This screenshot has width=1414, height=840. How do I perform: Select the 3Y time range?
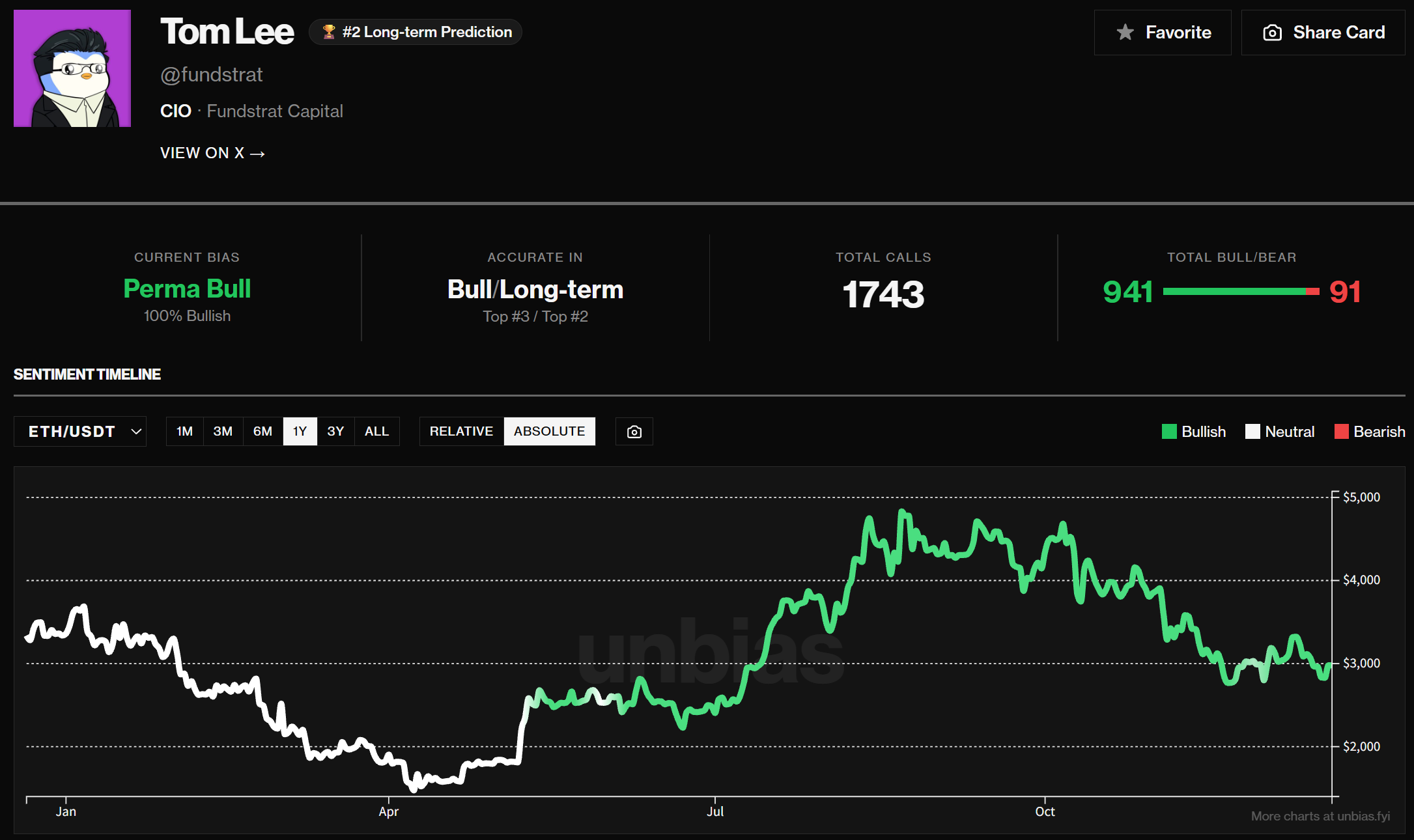pyautogui.click(x=335, y=432)
